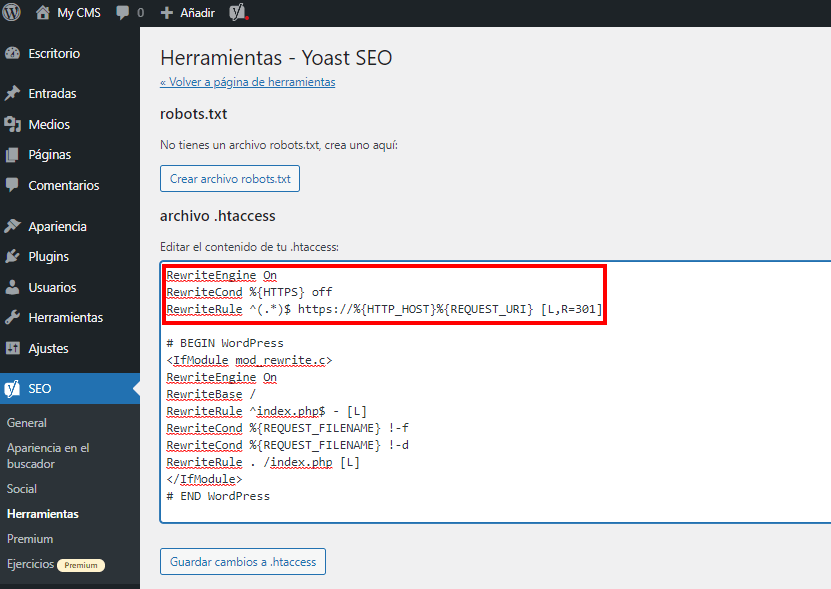Click the Entradas pushpin icon
831x589 pixels.
tap(13, 93)
